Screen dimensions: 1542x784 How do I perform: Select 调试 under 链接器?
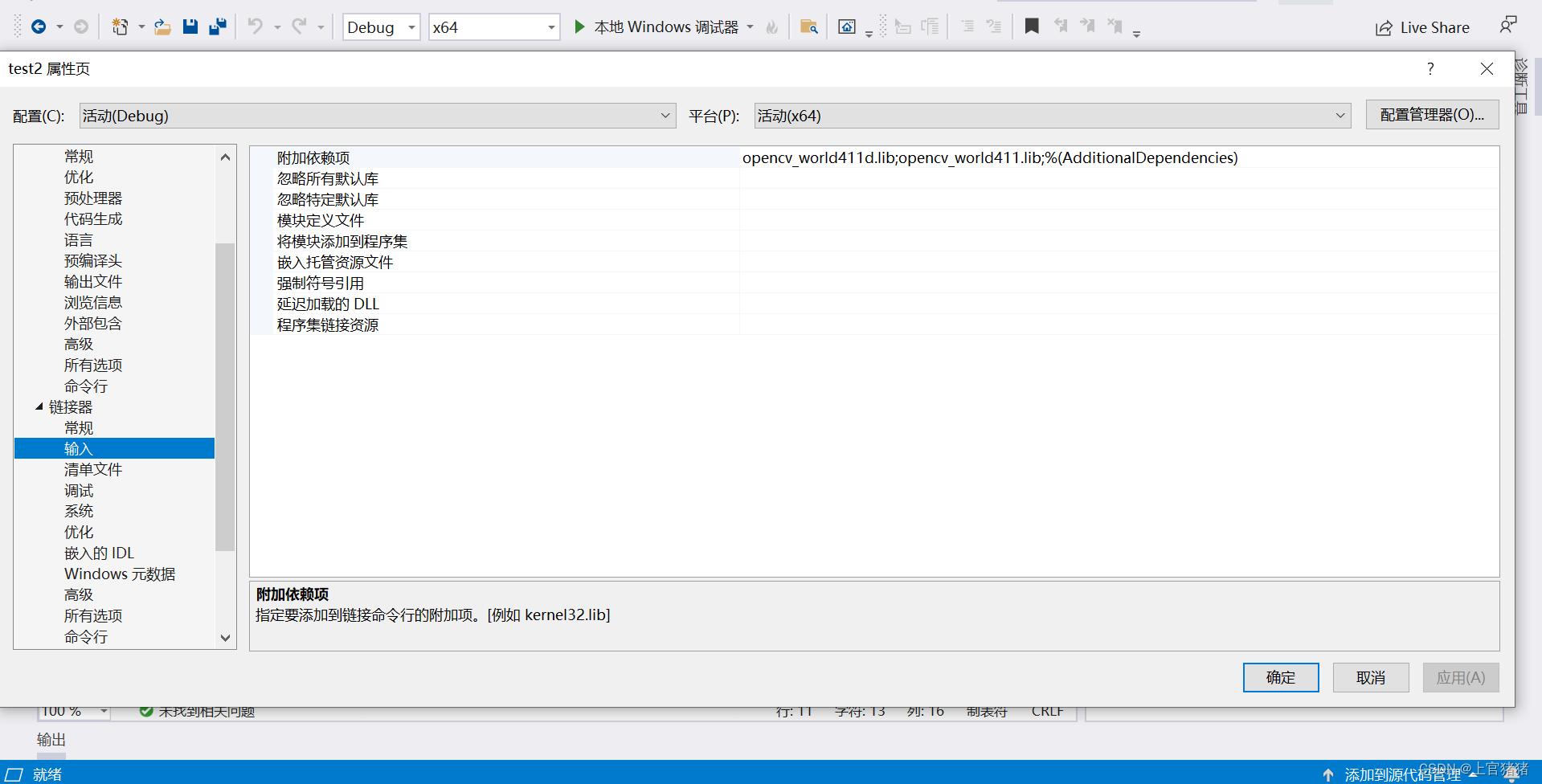(x=79, y=490)
